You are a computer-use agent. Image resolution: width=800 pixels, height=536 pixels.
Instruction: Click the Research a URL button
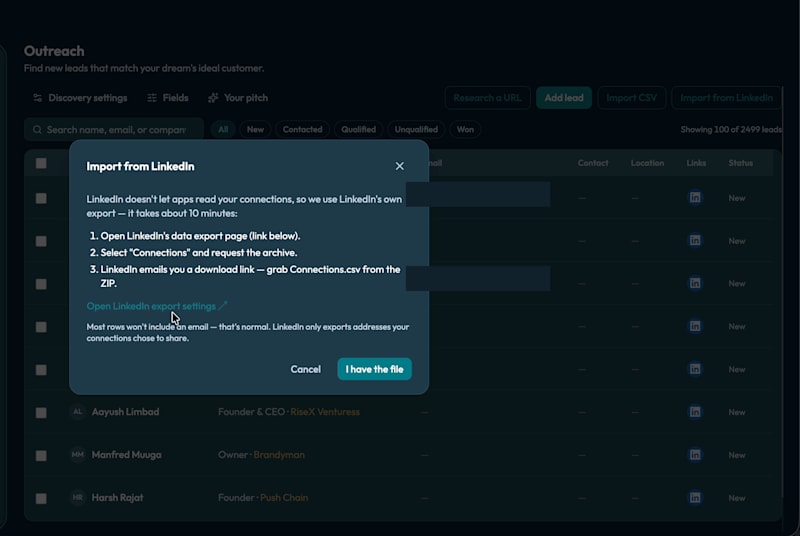[487, 98]
